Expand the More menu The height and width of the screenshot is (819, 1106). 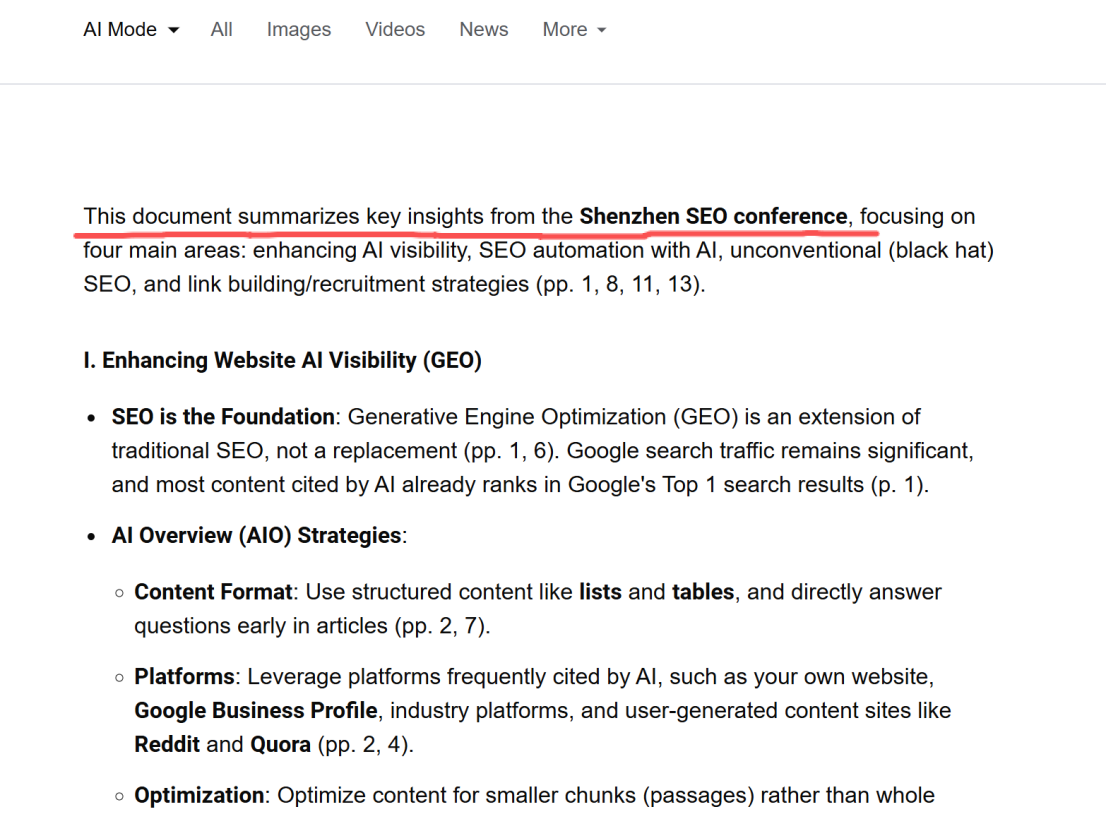pyautogui.click(x=574, y=30)
